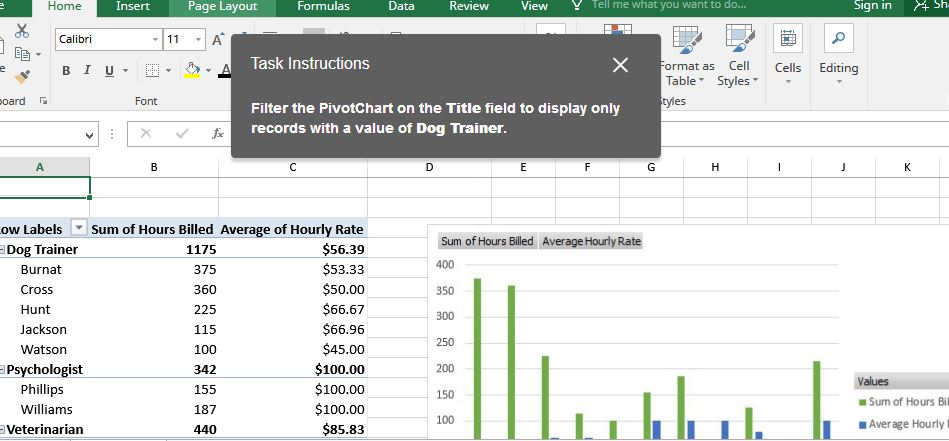Select the Cross row label cell

coord(36,289)
